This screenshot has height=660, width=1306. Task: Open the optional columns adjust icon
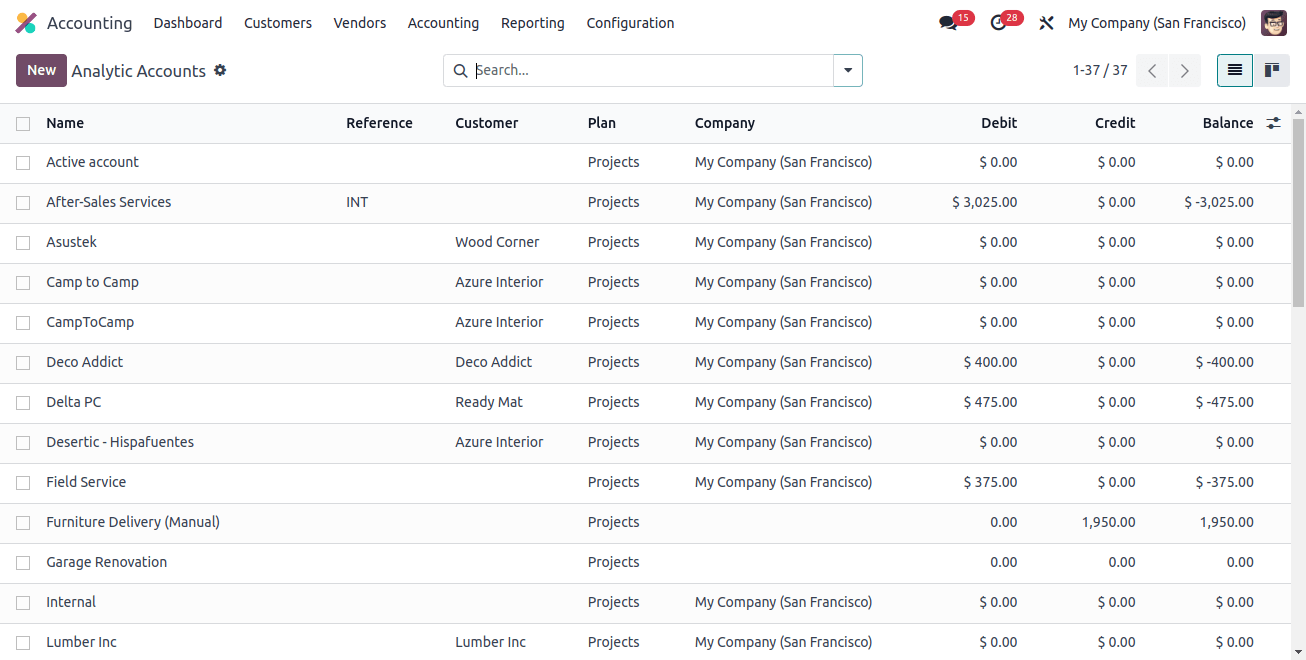tap(1273, 123)
